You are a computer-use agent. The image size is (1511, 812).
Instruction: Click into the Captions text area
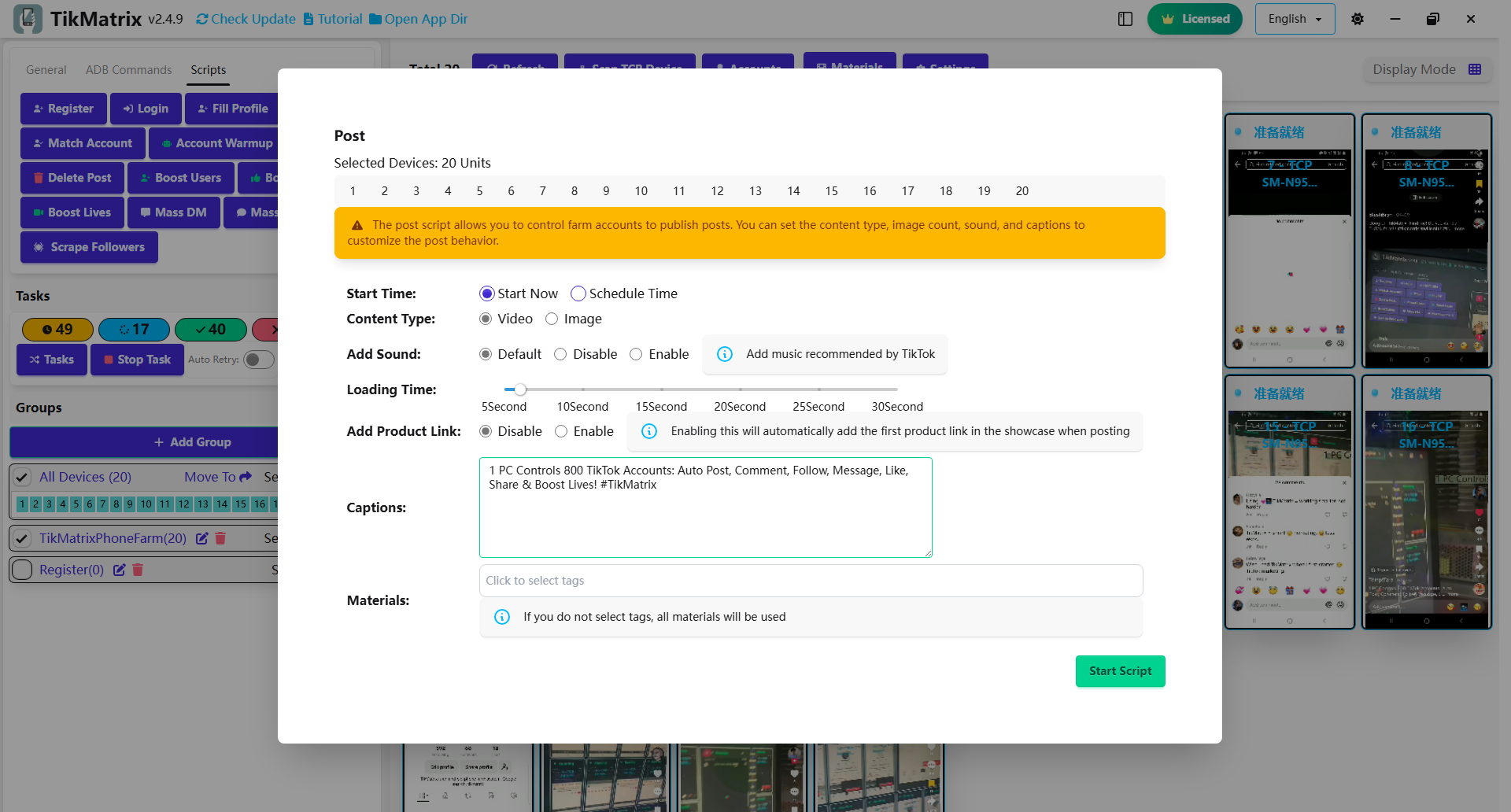pos(706,507)
